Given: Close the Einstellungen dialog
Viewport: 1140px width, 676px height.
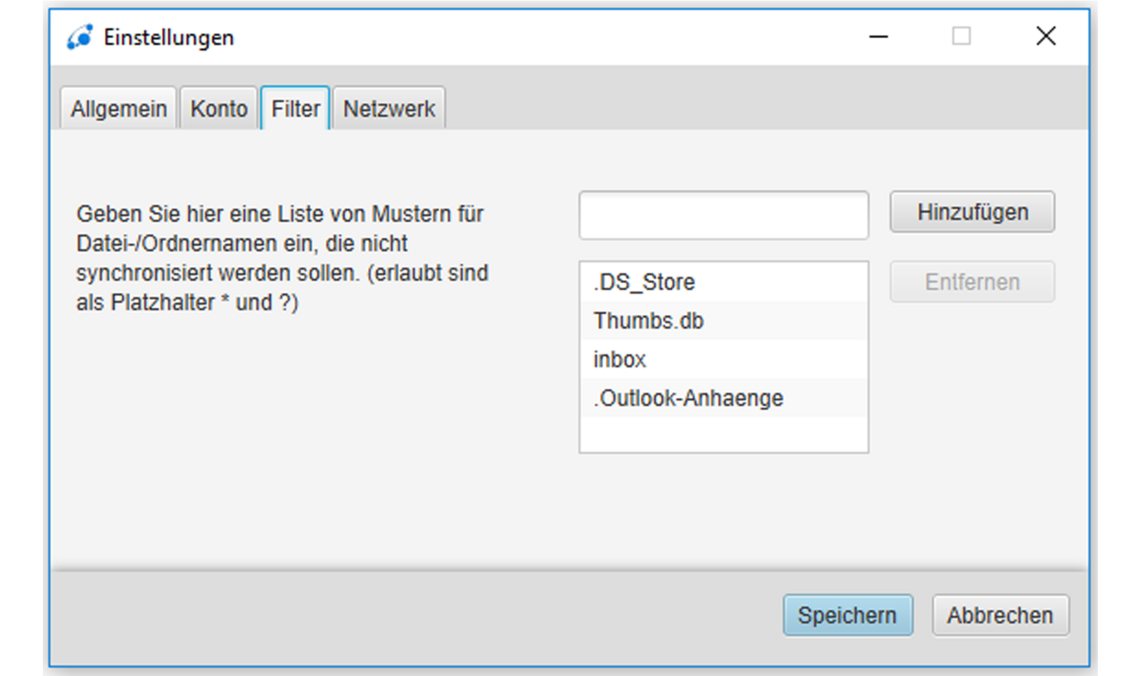Looking at the screenshot, I should coord(1046,36).
